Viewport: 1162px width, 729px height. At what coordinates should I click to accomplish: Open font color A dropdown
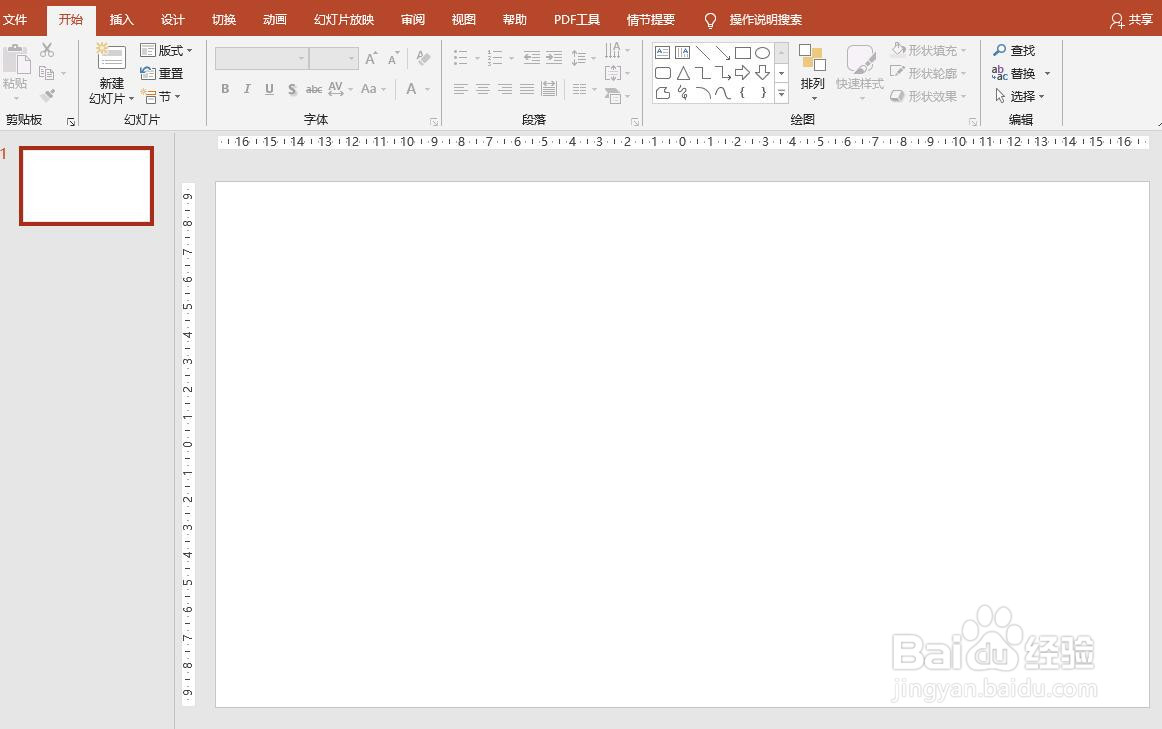[x=428, y=90]
